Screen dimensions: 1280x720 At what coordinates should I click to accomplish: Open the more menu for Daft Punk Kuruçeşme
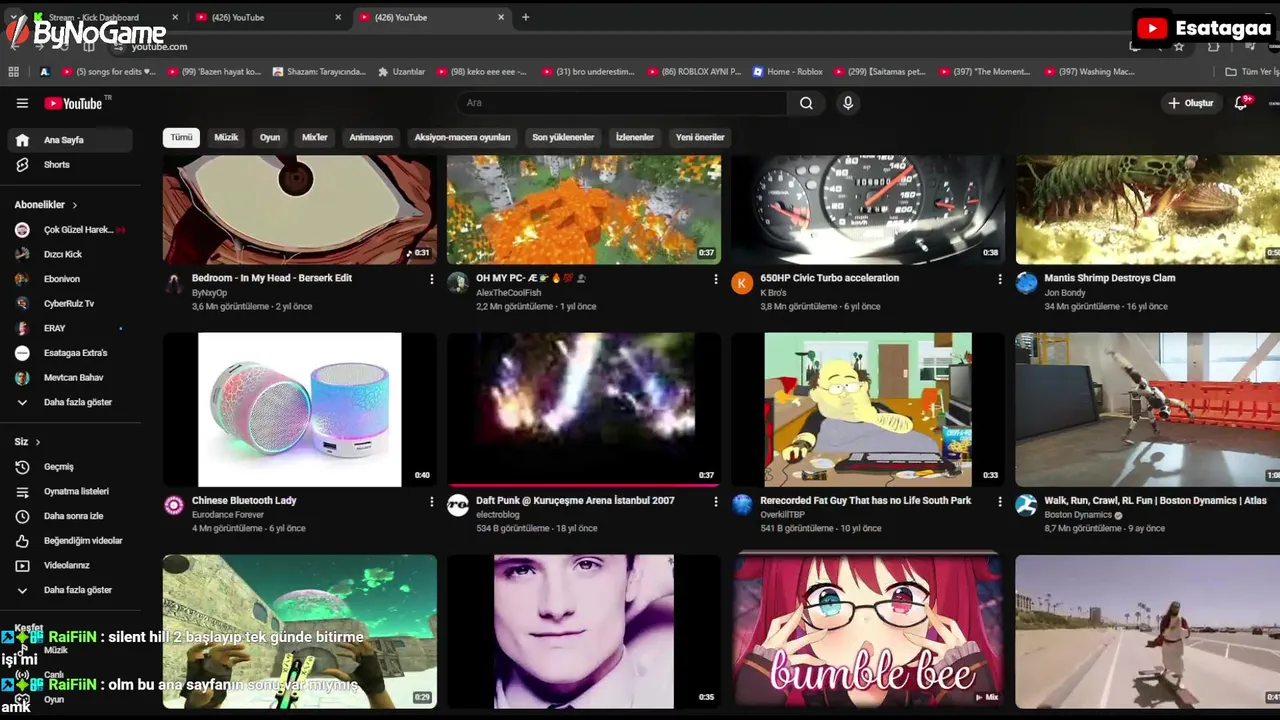715,501
